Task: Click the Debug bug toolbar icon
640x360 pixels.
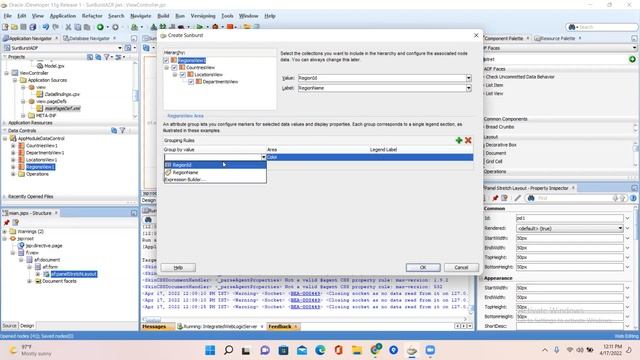Action: [x=215, y=27]
